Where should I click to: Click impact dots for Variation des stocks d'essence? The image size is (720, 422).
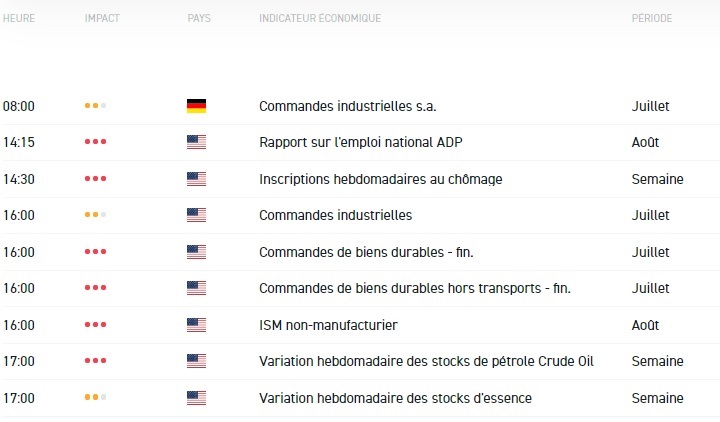click(95, 398)
